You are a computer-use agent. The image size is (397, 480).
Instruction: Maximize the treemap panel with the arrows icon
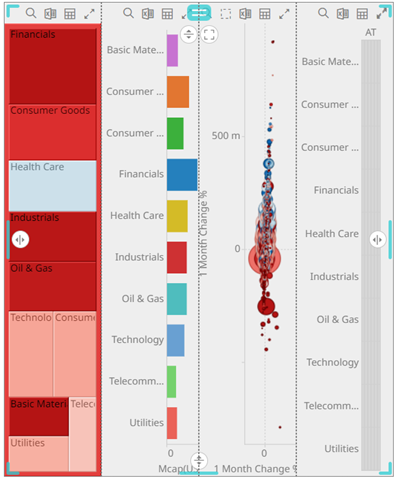coord(89,14)
